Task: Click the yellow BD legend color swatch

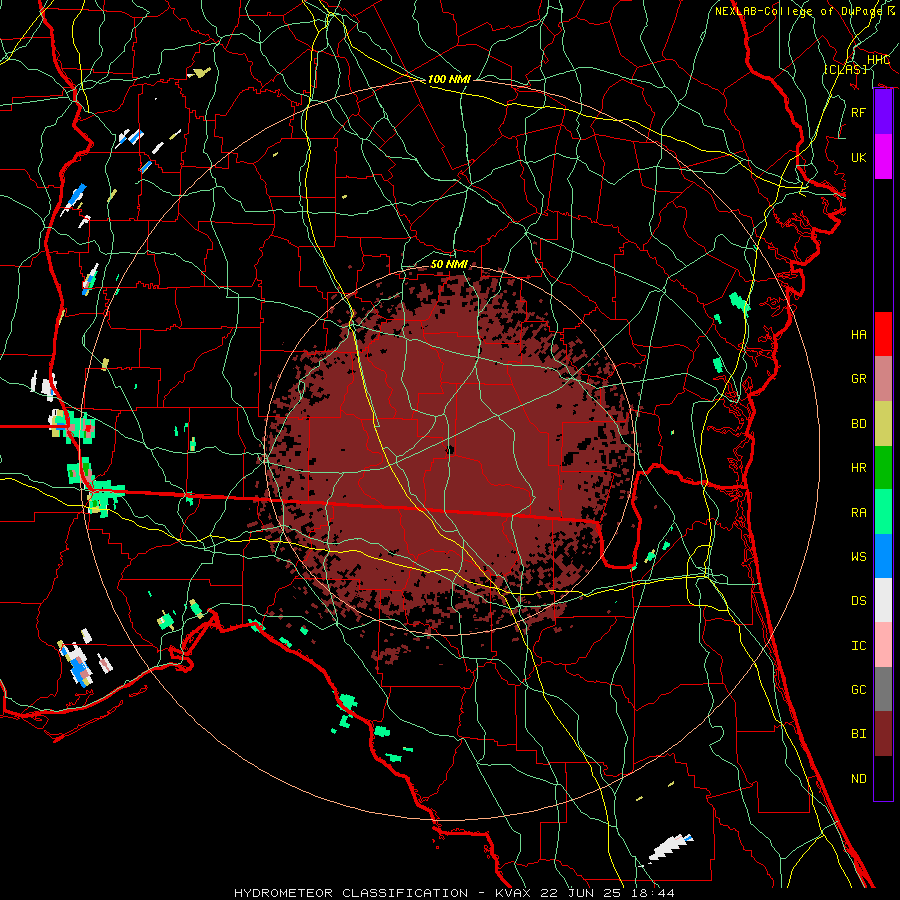Action: [x=883, y=423]
